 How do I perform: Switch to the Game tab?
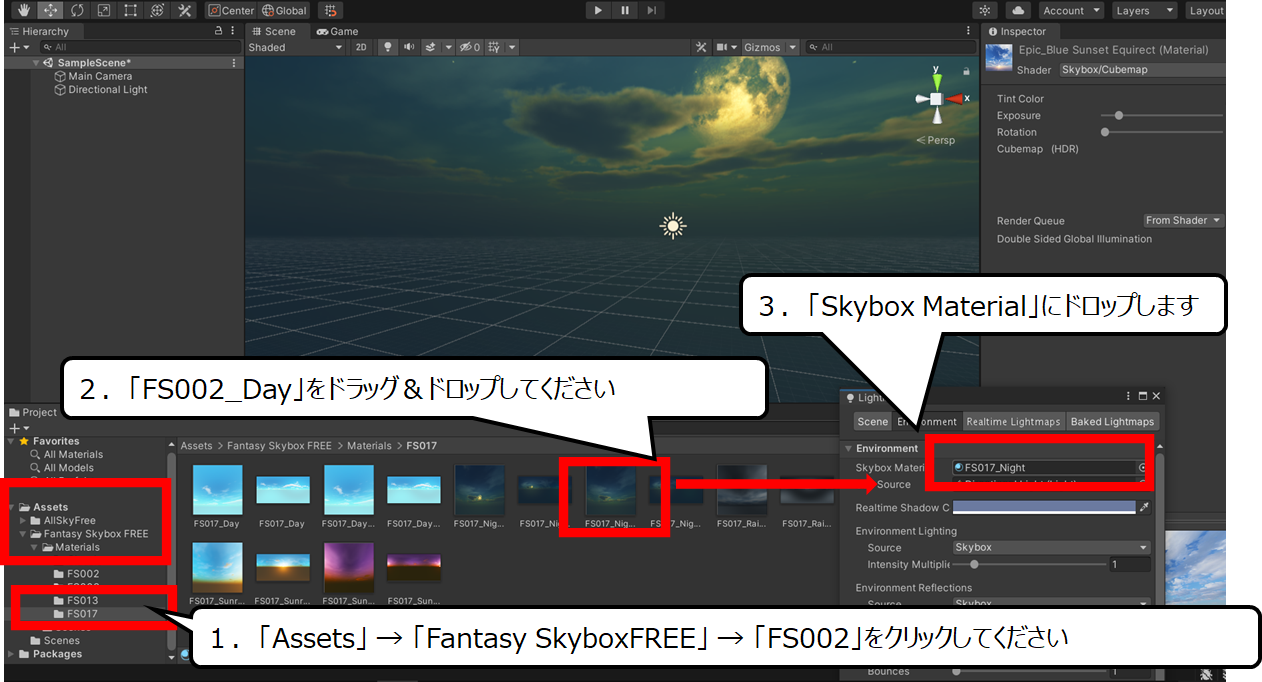pyautogui.click(x=338, y=31)
